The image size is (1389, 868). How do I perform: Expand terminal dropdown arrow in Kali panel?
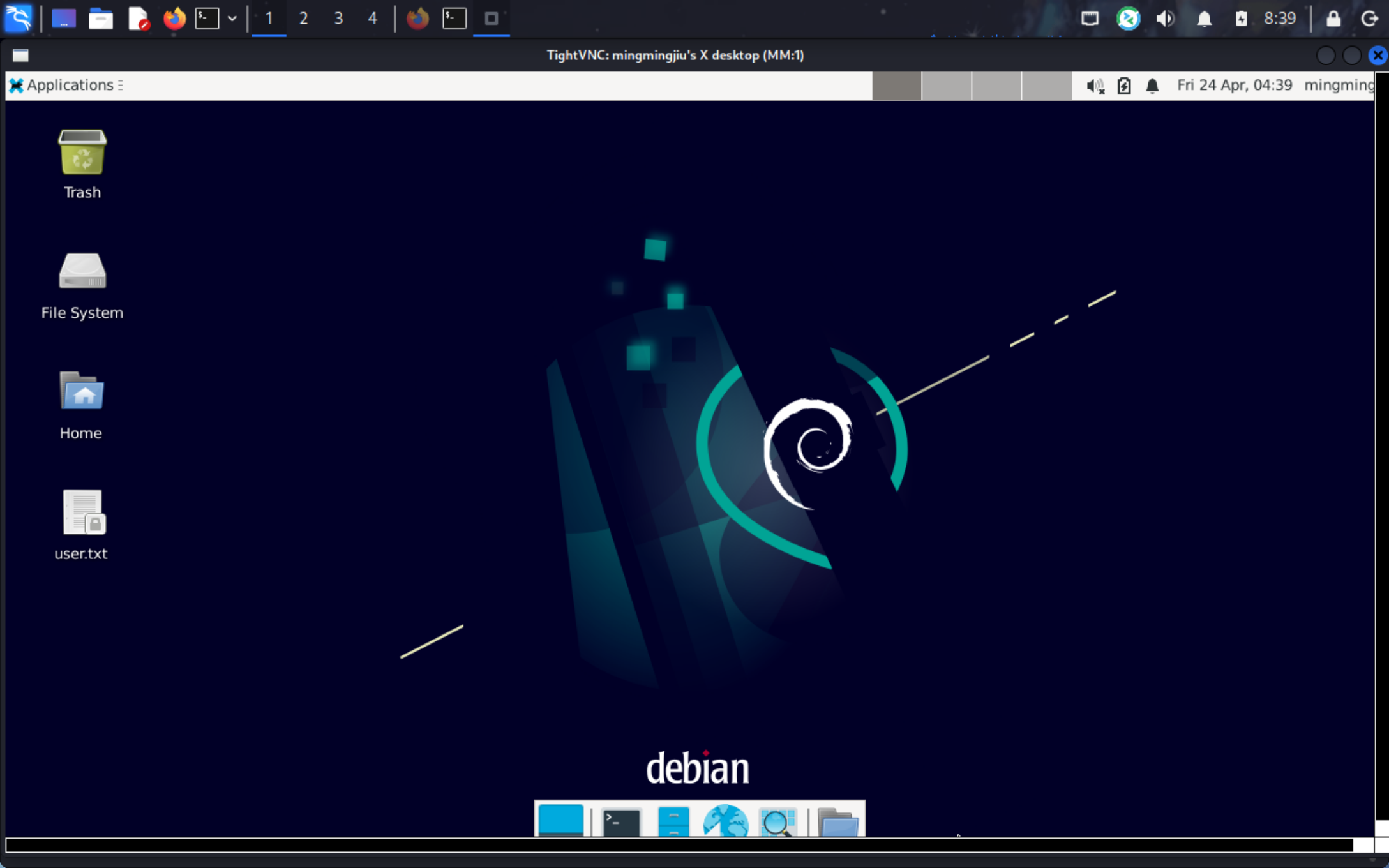coord(232,19)
